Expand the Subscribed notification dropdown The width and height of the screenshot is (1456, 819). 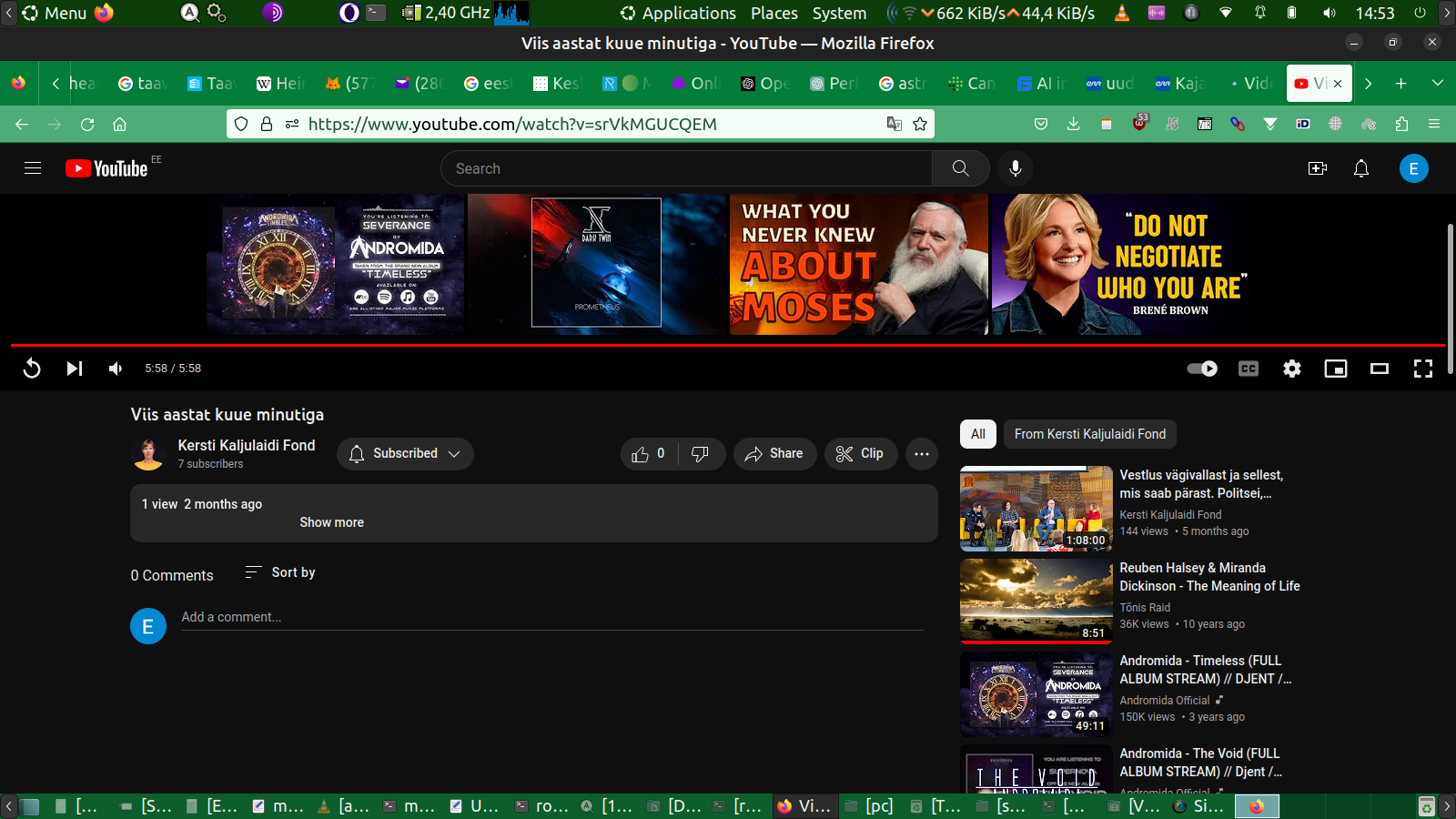pos(405,453)
